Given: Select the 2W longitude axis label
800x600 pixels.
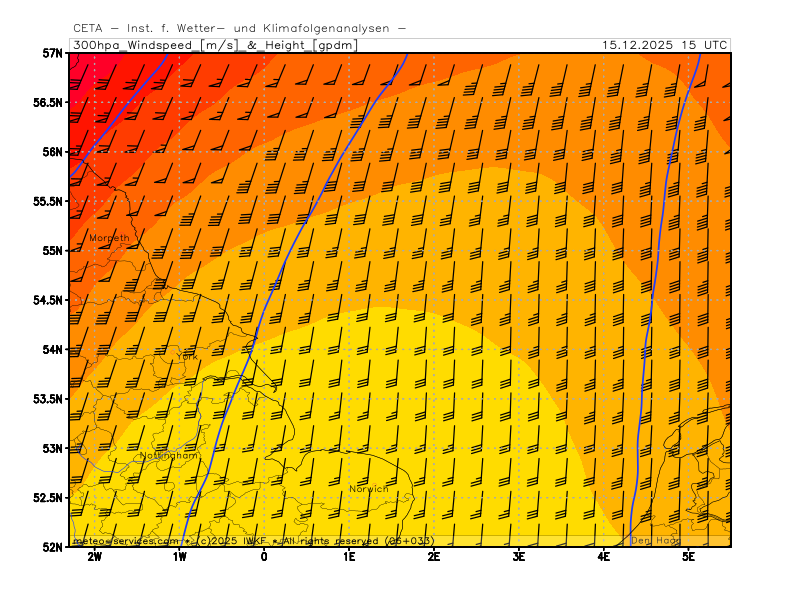Looking at the screenshot, I should [94, 556].
